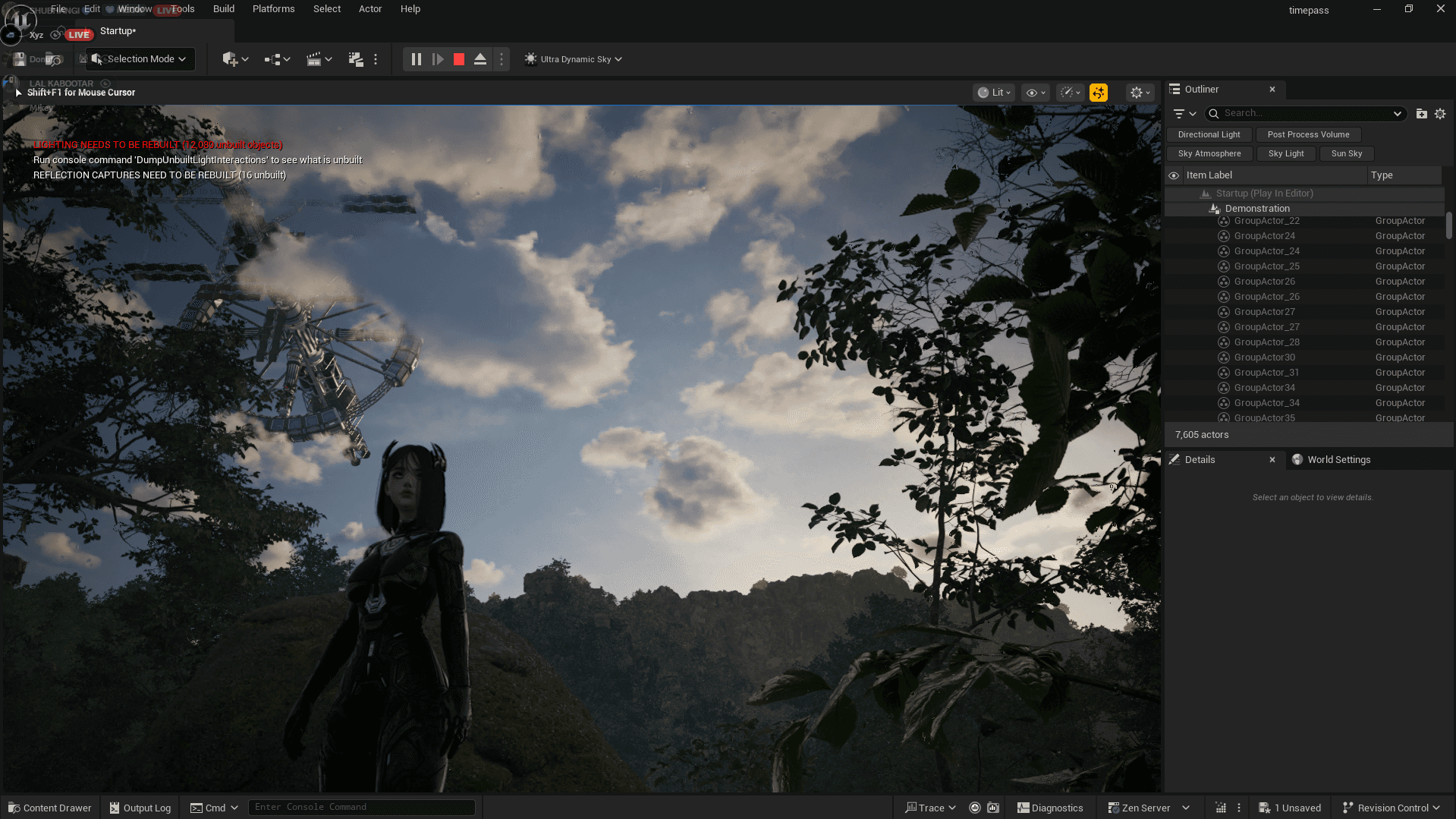The height and width of the screenshot is (819, 1456).
Task: Open Outliner settings gear
Action: click(x=1440, y=114)
